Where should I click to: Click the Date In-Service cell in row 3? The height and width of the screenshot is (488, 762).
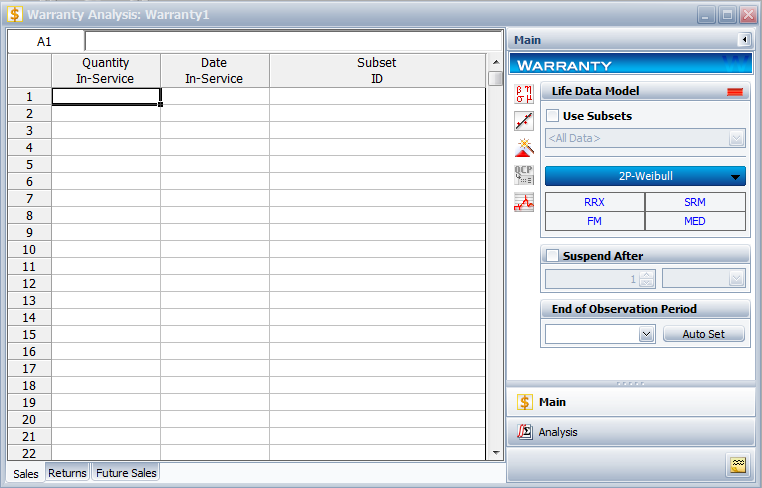click(x=215, y=130)
